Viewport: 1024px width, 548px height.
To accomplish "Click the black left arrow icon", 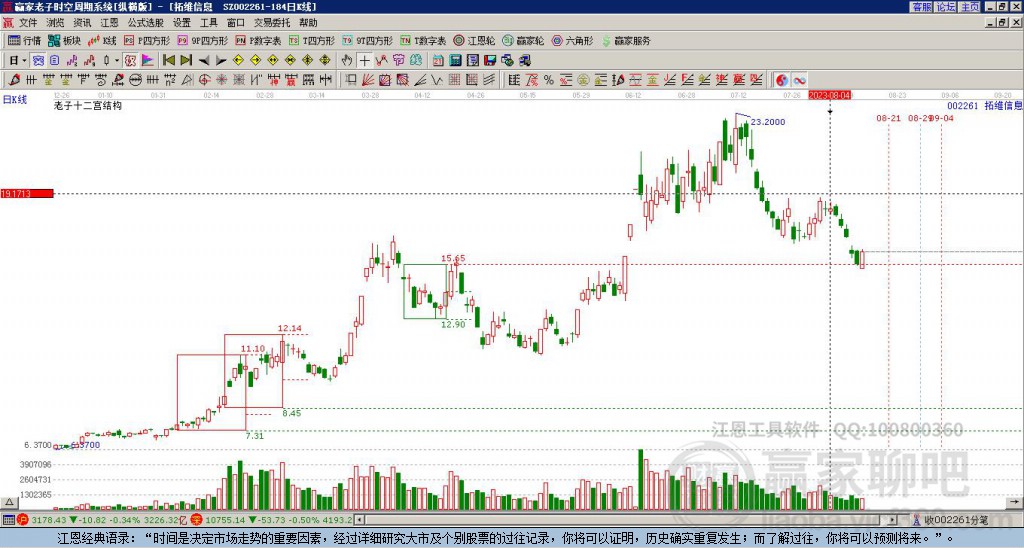I will [204, 61].
